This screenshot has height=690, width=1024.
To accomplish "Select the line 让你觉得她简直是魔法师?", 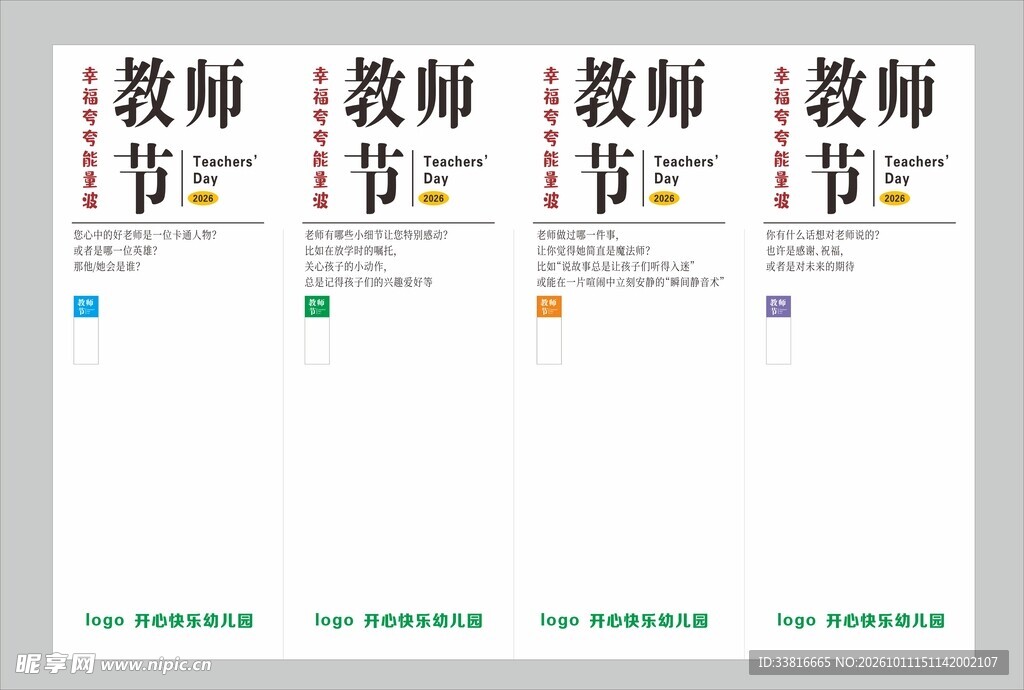I will 594,251.
